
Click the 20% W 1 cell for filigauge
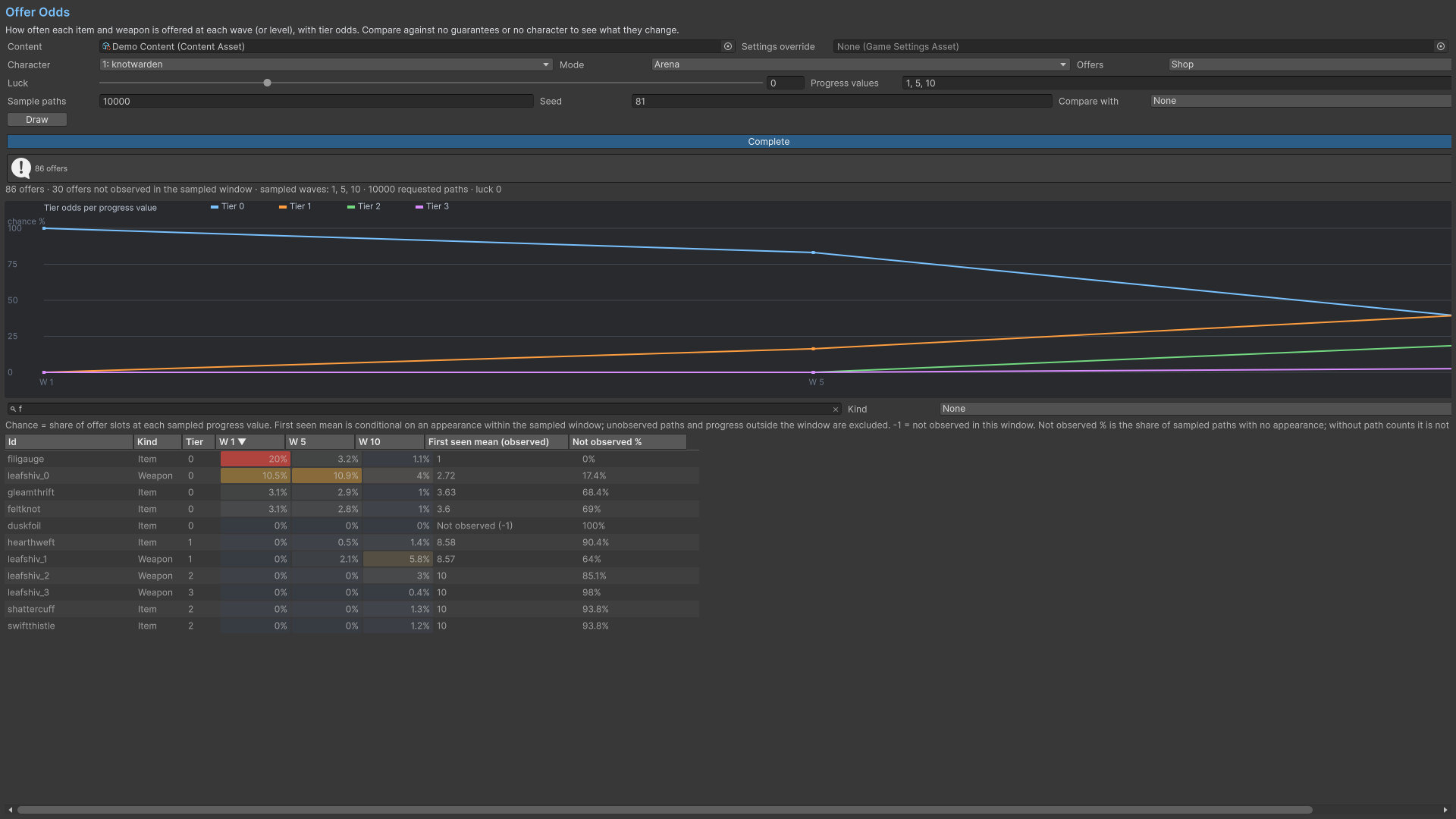click(256, 459)
